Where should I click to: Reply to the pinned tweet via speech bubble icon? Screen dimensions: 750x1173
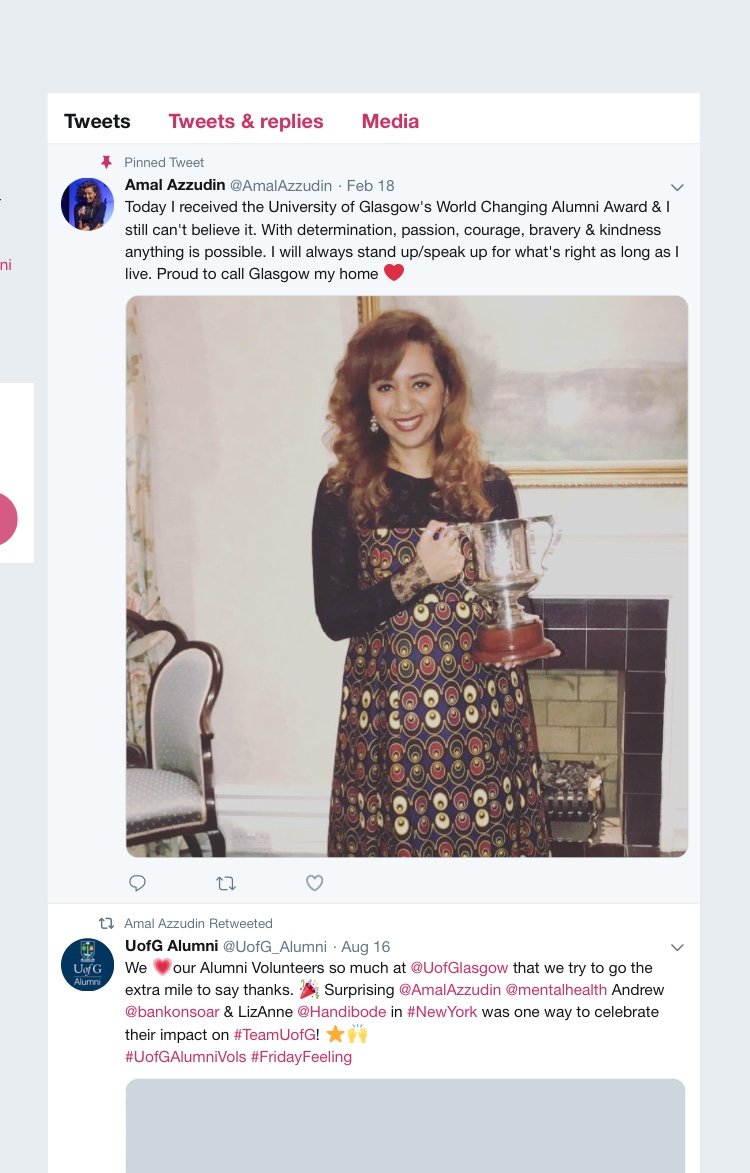click(x=137, y=883)
